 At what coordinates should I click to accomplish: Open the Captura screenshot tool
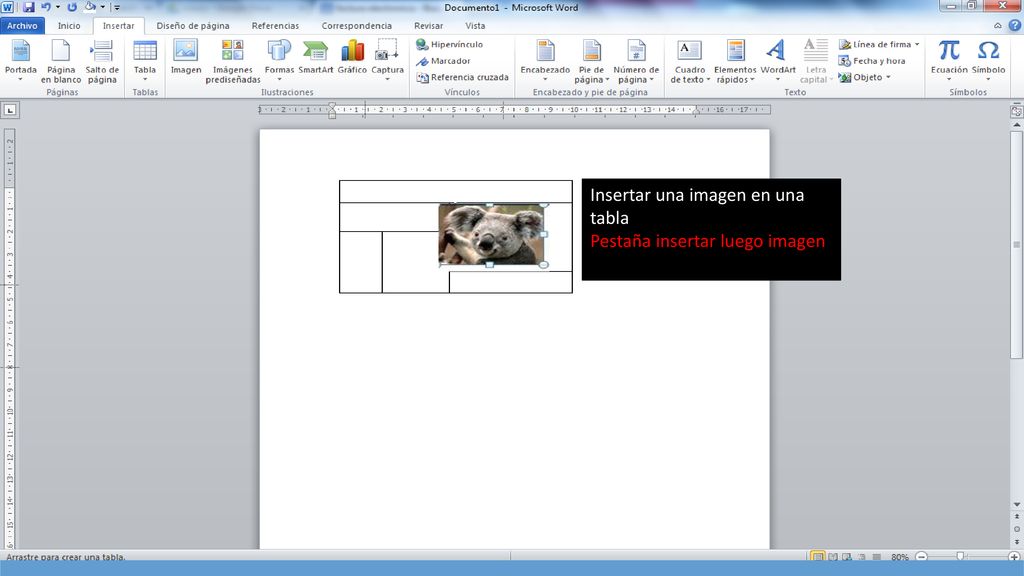click(x=387, y=61)
